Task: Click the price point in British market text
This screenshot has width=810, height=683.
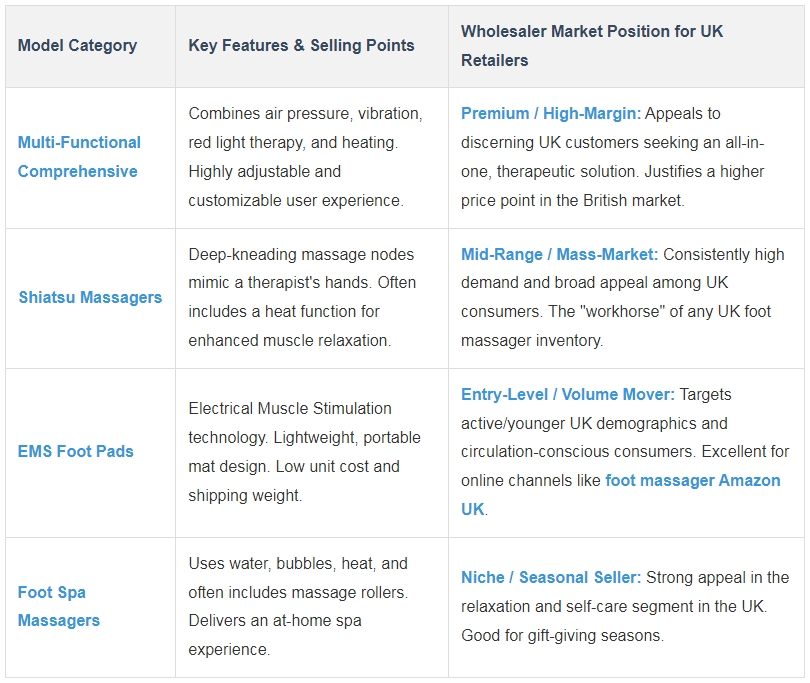Action: tap(572, 200)
